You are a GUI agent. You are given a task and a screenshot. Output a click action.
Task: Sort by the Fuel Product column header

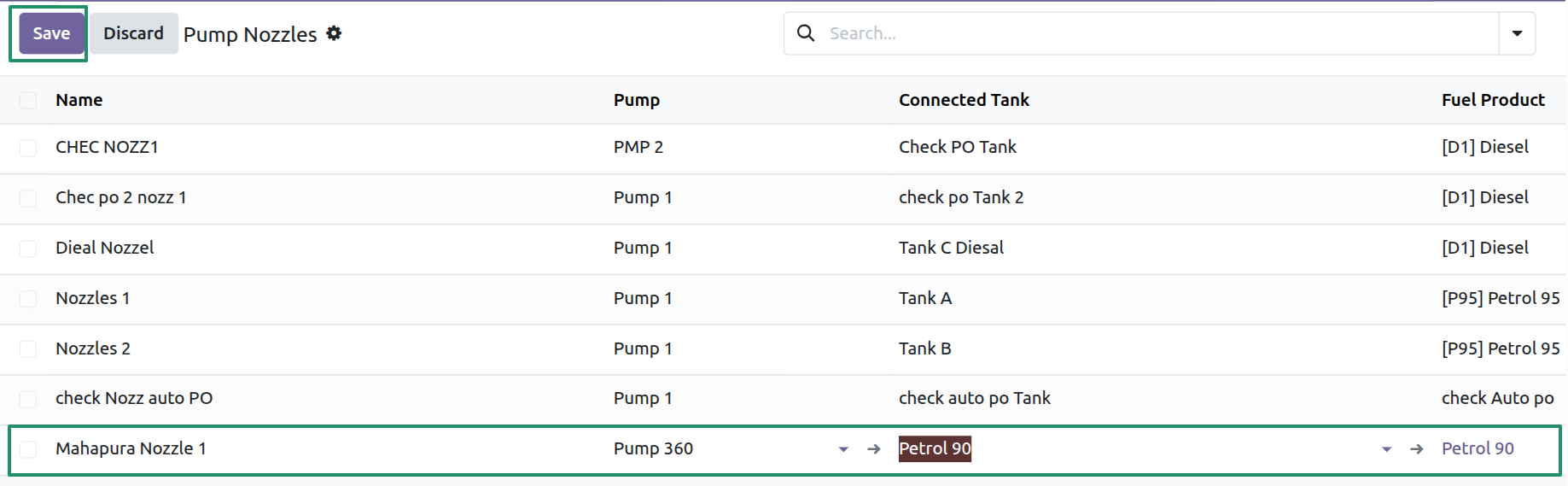click(x=1493, y=100)
